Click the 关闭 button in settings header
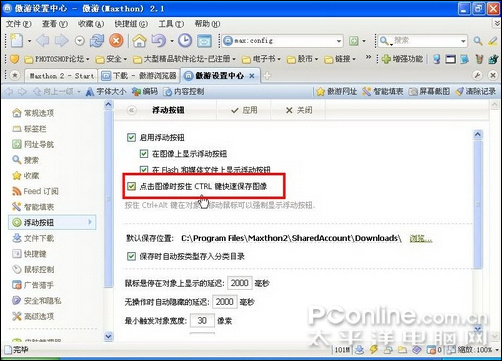 (299, 110)
